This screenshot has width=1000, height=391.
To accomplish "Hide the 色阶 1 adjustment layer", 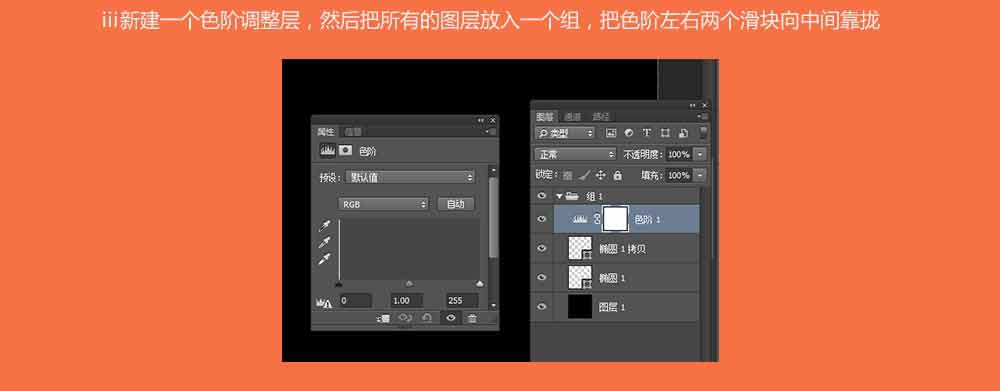I will (542, 219).
